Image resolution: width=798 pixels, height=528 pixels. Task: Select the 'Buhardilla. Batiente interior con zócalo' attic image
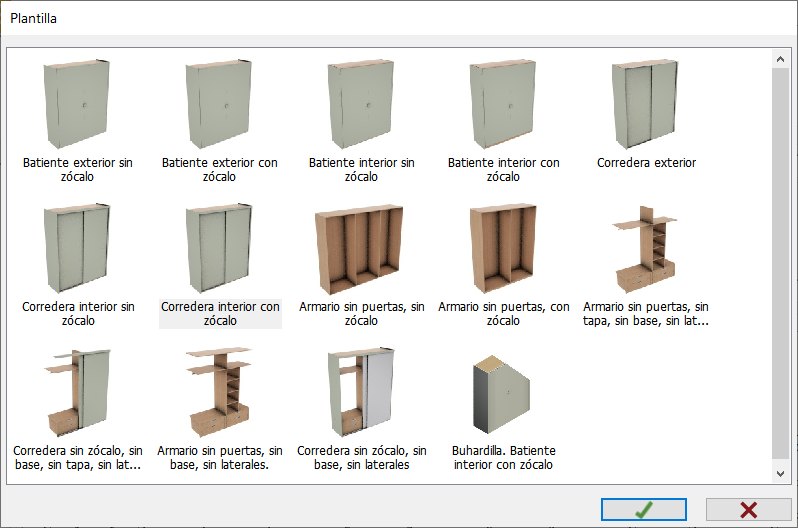(x=502, y=394)
